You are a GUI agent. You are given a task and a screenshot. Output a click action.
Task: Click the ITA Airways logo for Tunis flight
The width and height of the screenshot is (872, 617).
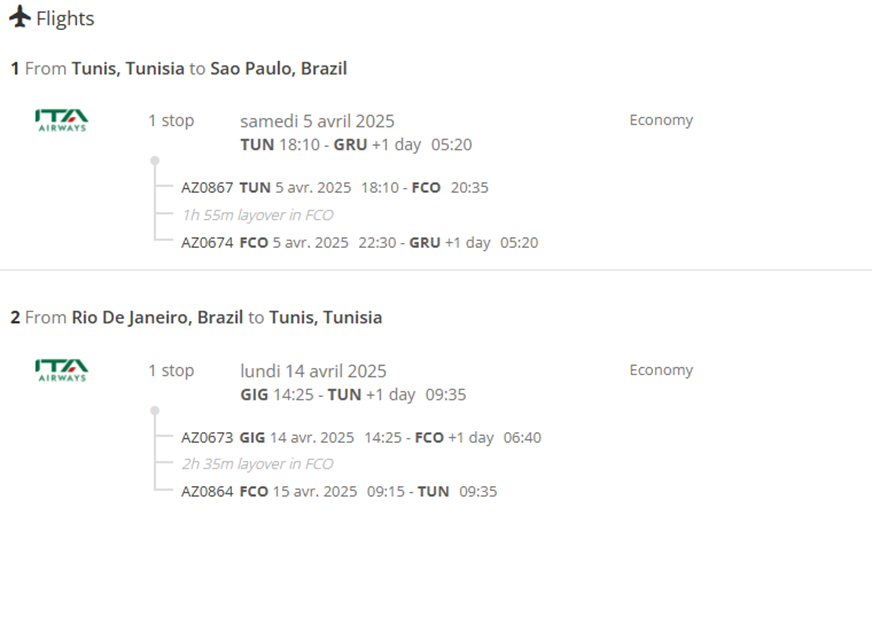pyautogui.click(x=61, y=120)
